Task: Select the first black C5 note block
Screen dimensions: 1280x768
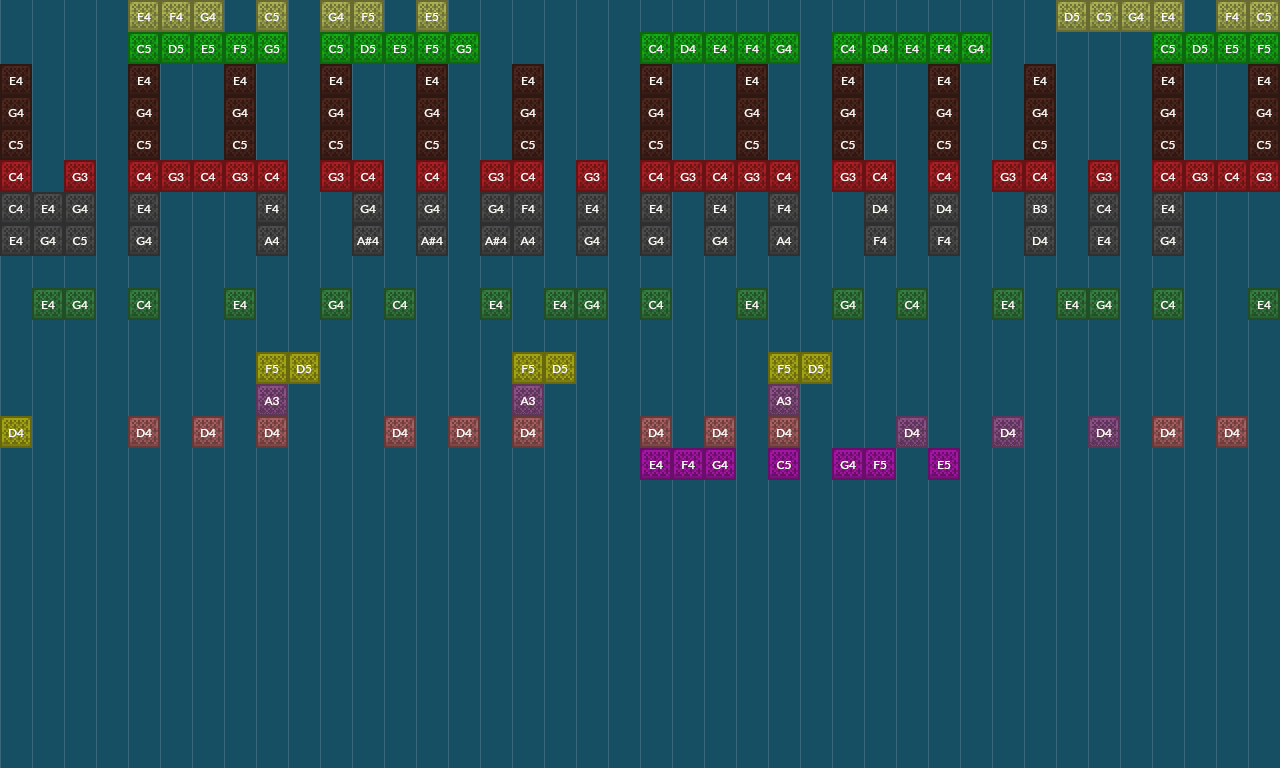Action: 15,145
